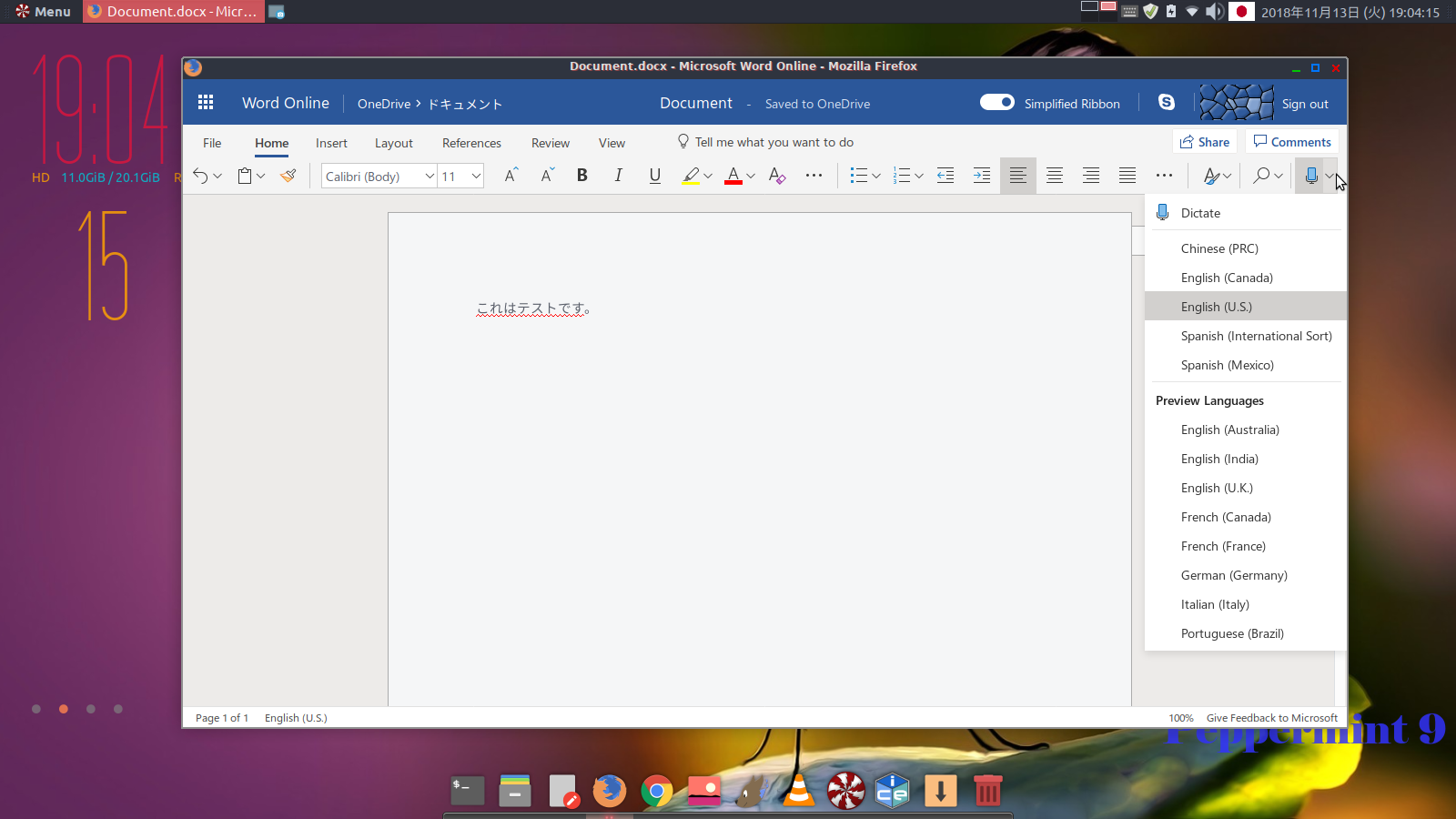The height and width of the screenshot is (819, 1456).
Task: Expand the numbering style arrow
Action: point(919,176)
